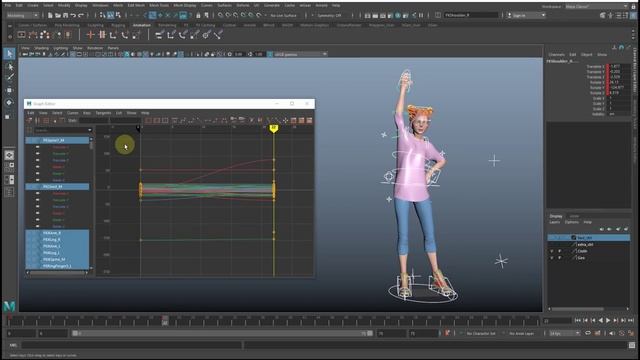Click Insert Keys tool in Graph Editor toolbar

(37, 120)
